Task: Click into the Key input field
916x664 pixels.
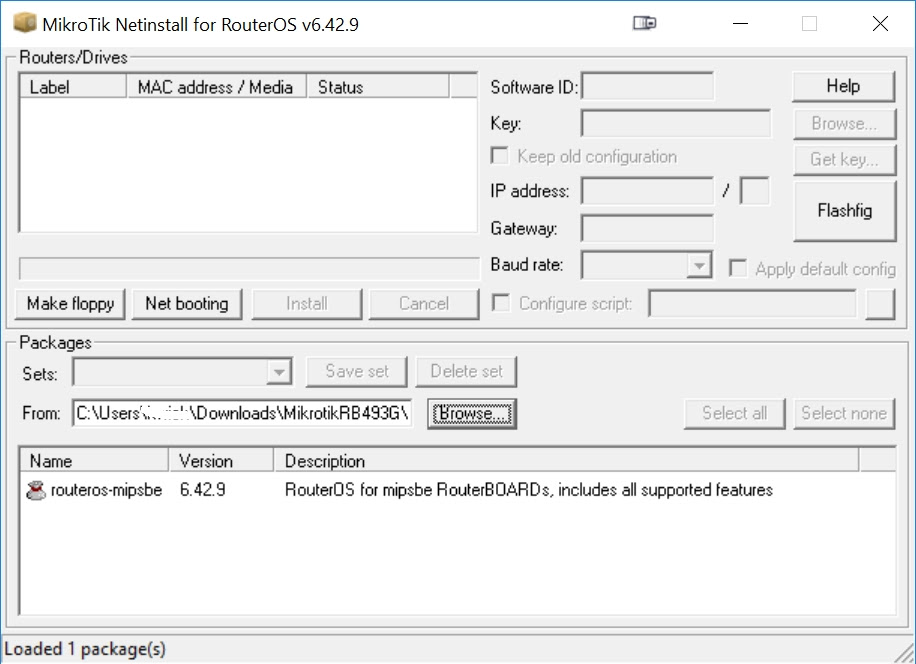Action: coord(676,123)
